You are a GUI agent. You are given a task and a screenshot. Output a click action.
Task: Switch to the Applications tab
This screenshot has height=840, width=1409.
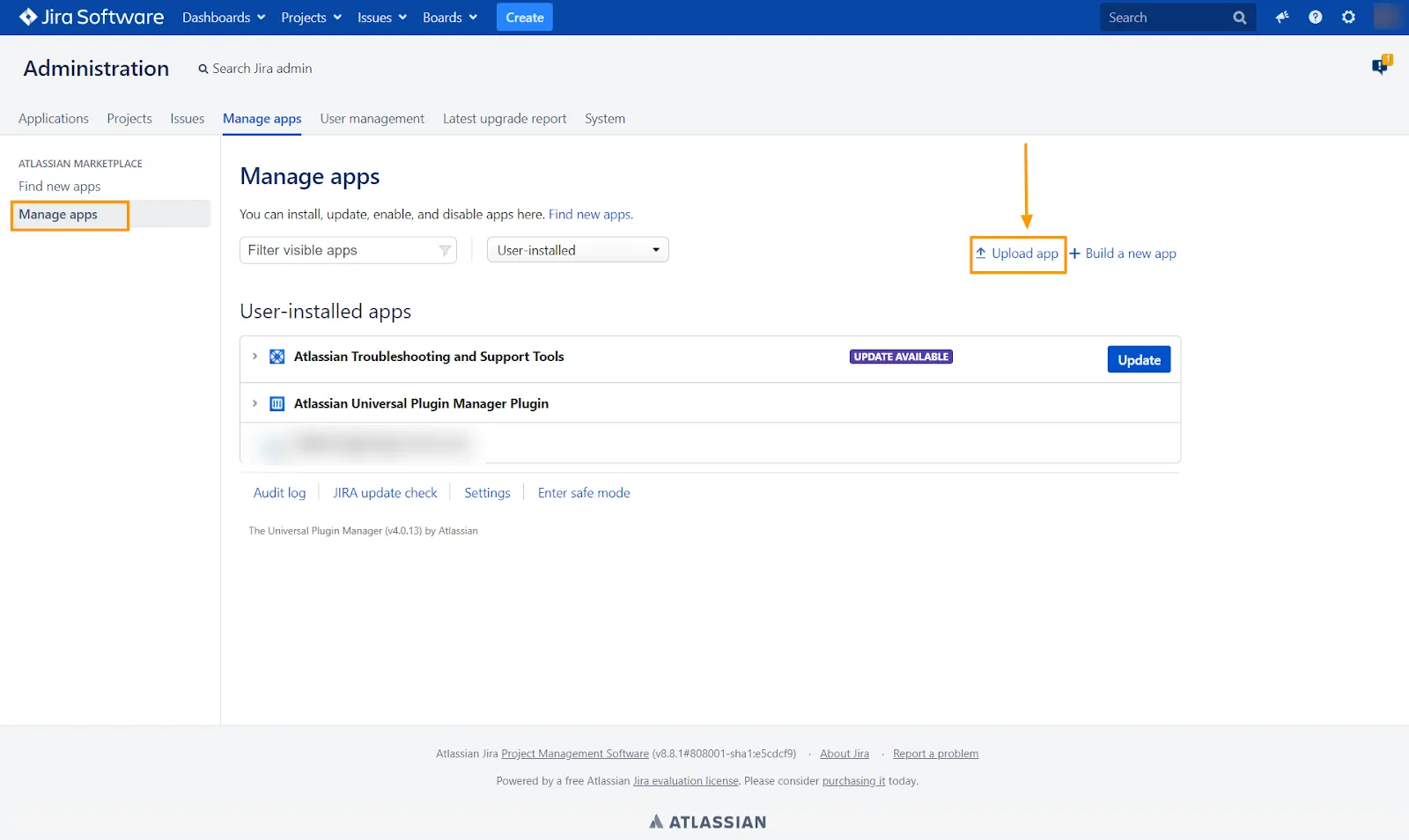pos(54,119)
